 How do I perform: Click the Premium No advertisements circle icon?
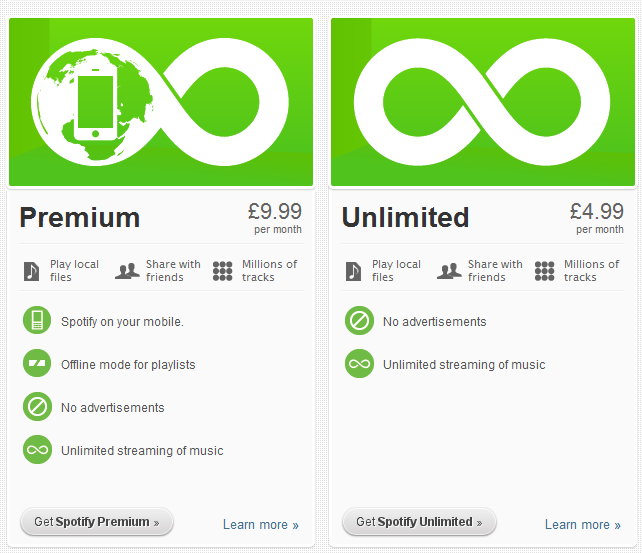tap(37, 406)
